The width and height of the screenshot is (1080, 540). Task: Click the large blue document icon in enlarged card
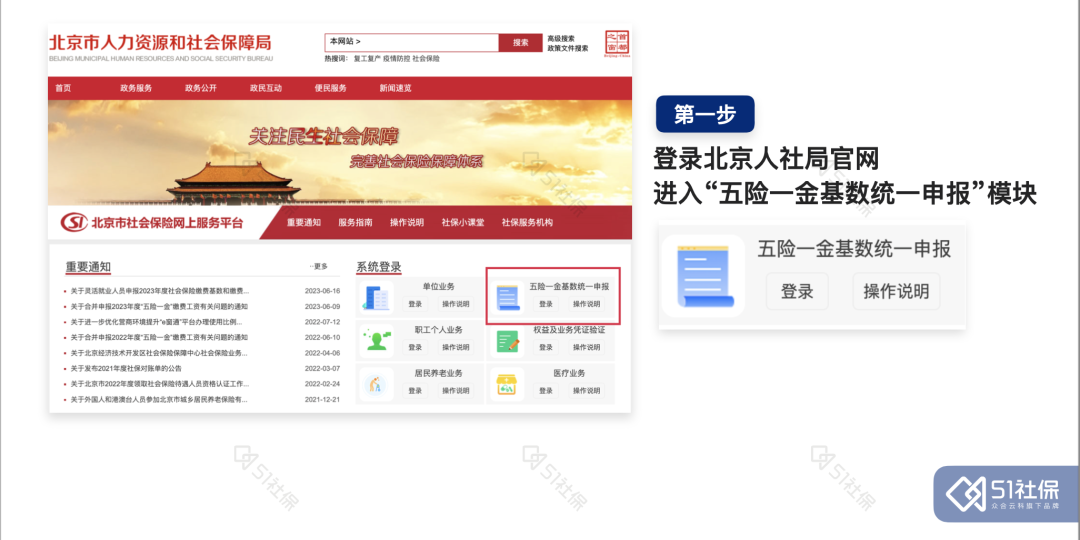704,277
